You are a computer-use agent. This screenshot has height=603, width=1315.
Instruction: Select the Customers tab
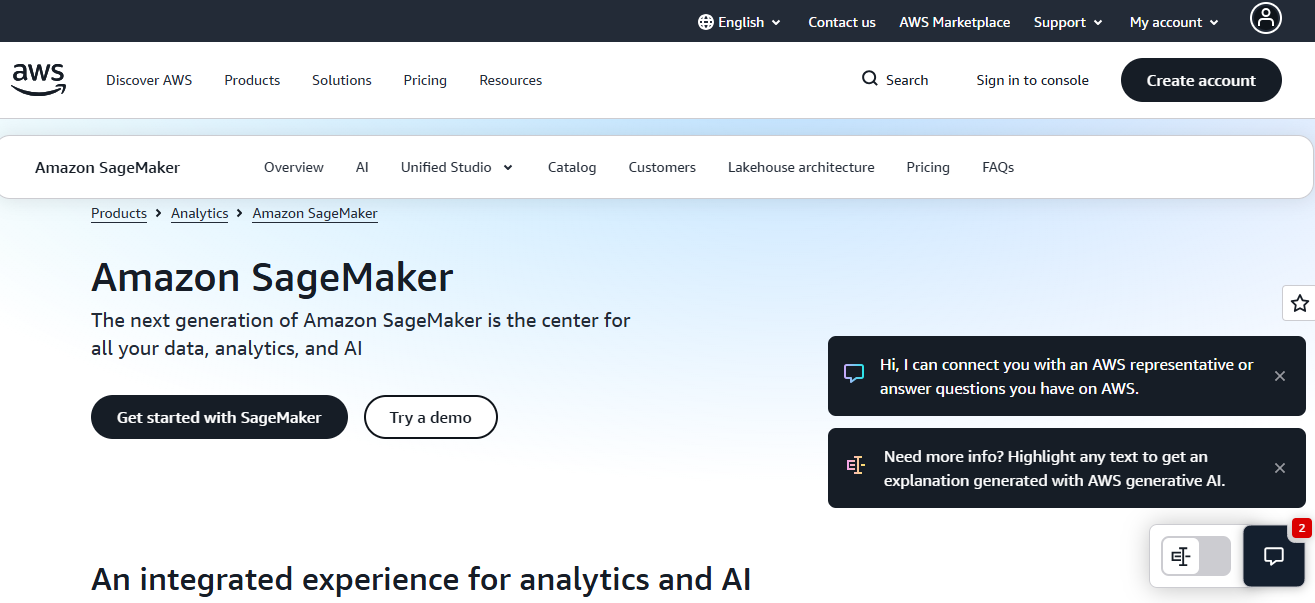point(661,167)
